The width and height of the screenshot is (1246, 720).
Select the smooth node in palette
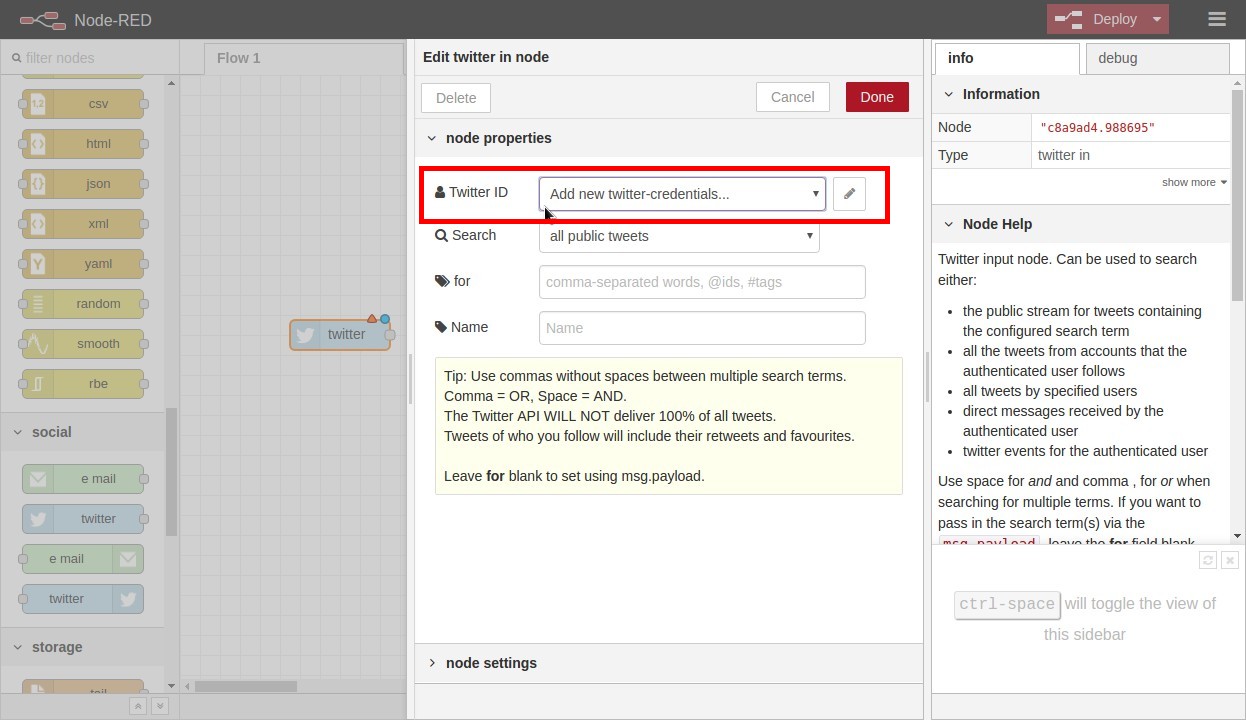point(83,344)
